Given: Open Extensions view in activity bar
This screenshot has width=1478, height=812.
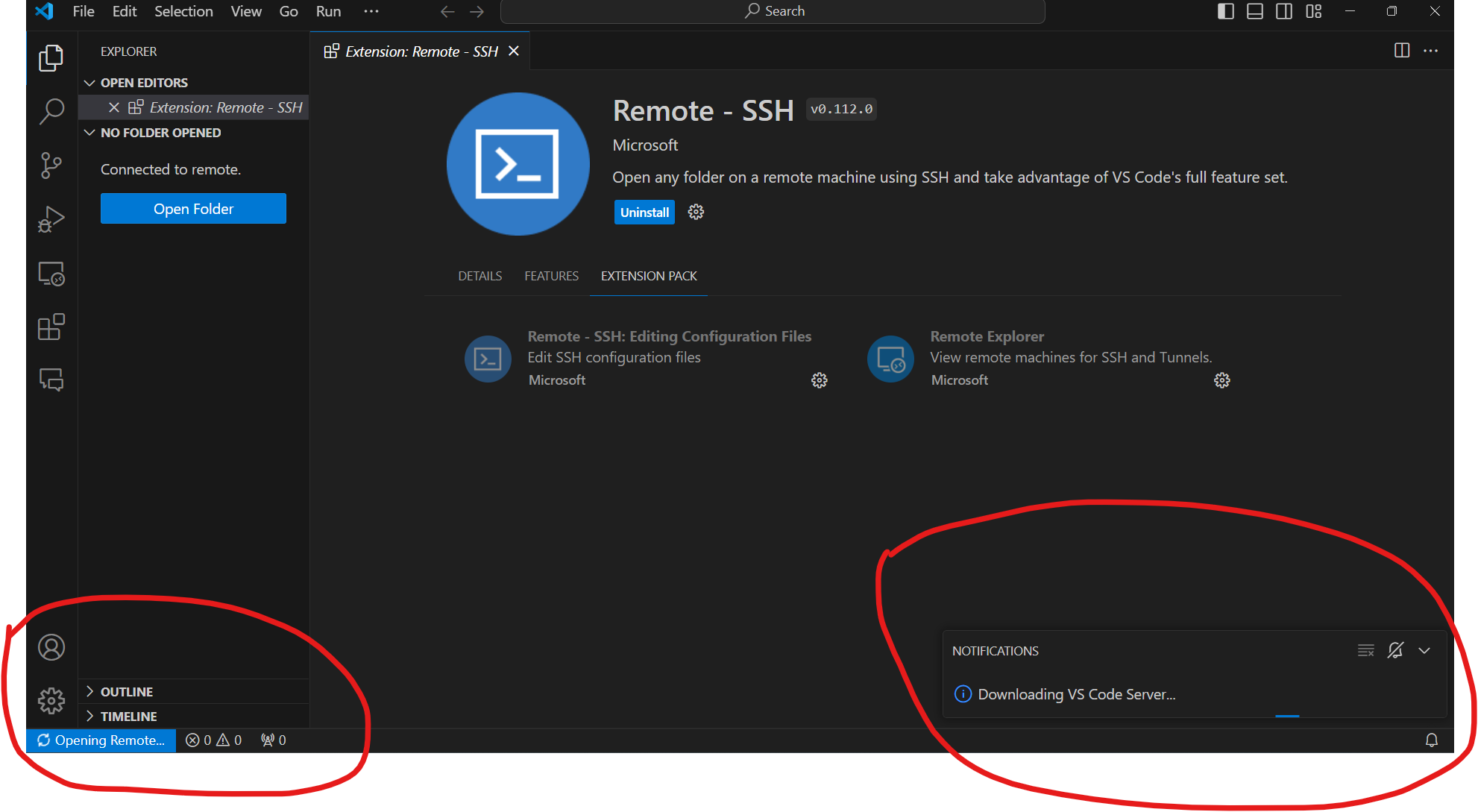Looking at the screenshot, I should pos(51,327).
